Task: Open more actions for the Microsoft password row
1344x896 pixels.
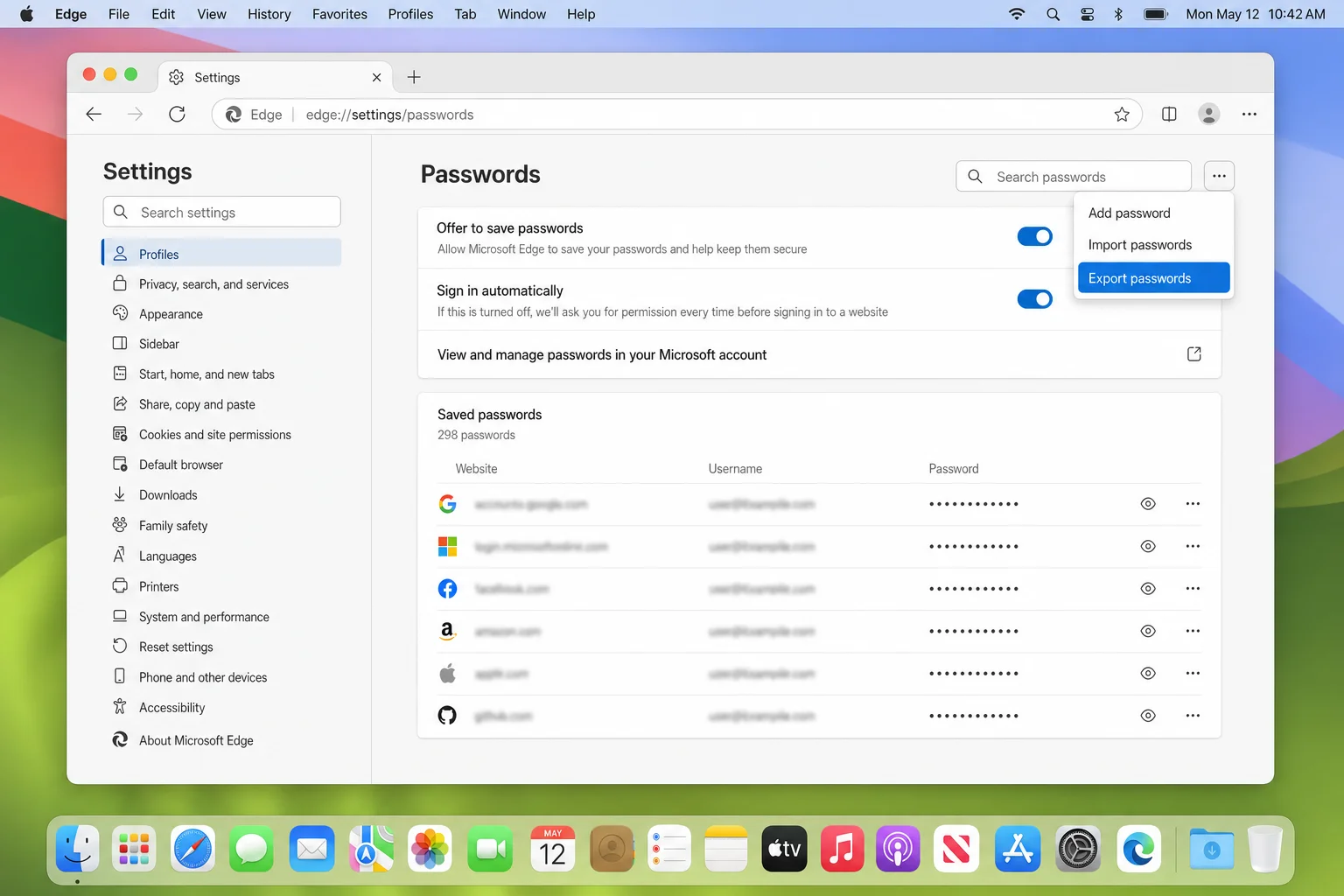Action: [x=1193, y=546]
